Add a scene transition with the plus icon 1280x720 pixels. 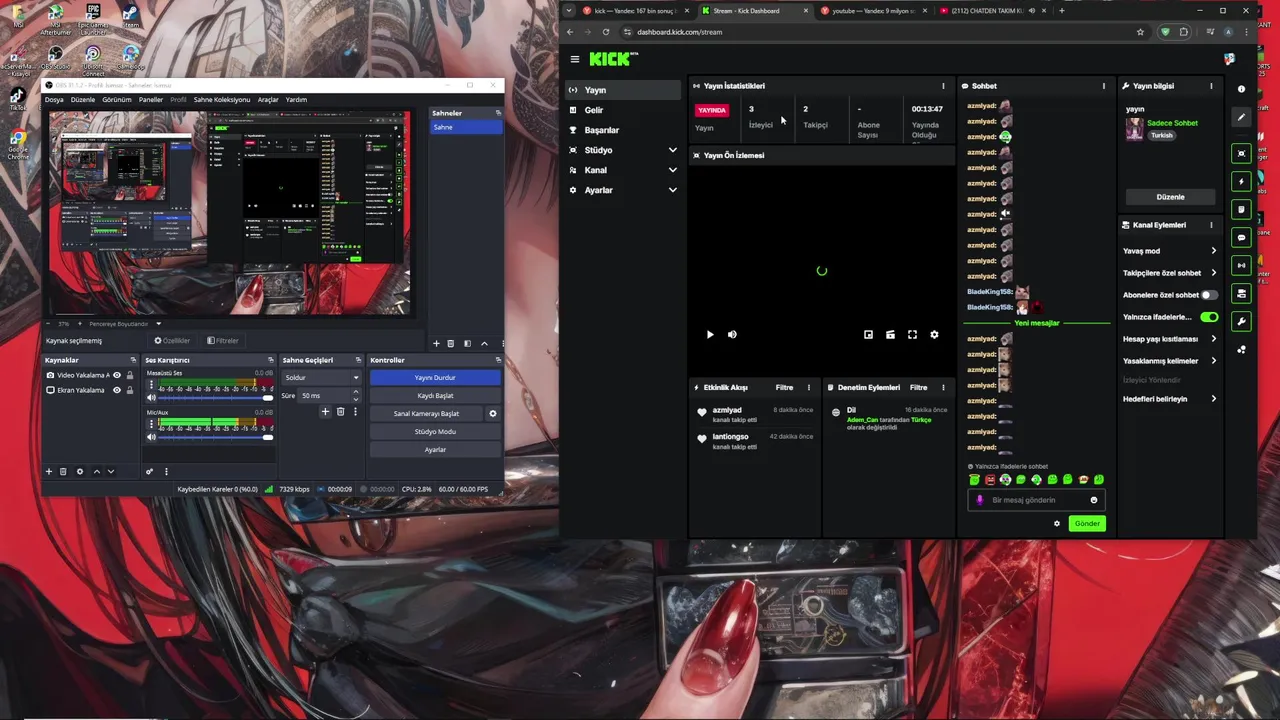click(x=325, y=412)
